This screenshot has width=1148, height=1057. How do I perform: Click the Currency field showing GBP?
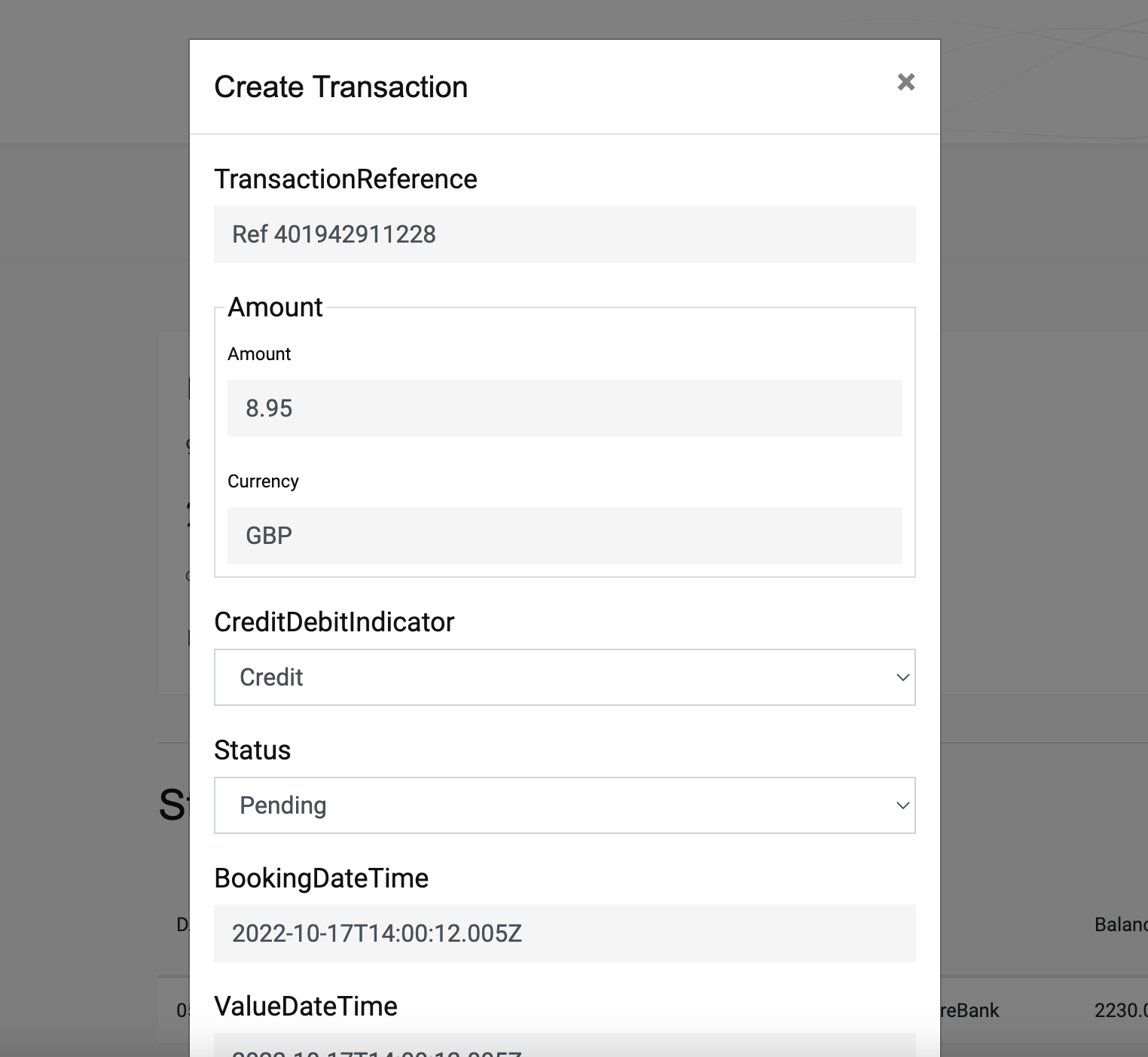coord(565,536)
